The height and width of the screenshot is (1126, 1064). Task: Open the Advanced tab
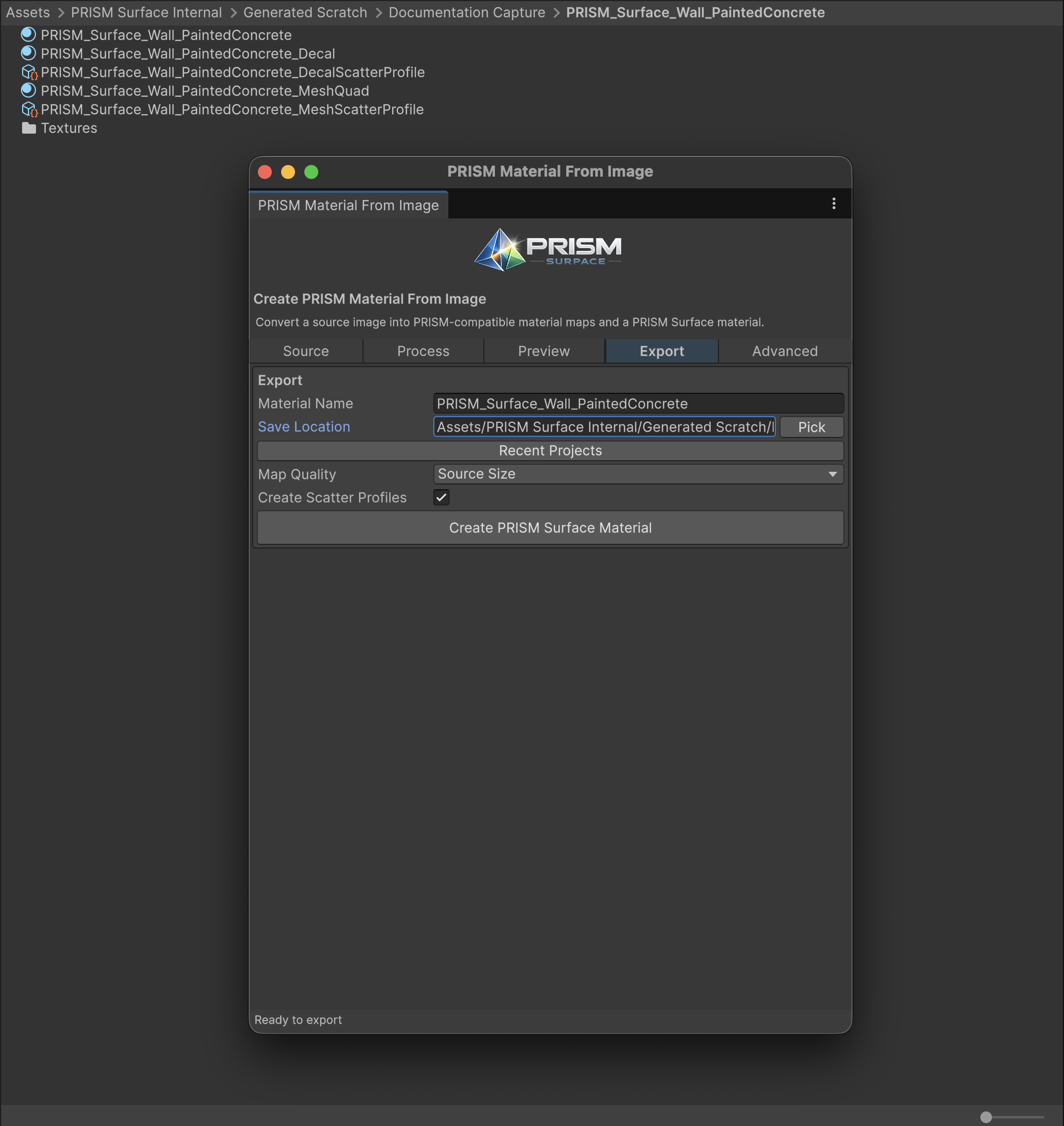(x=785, y=351)
